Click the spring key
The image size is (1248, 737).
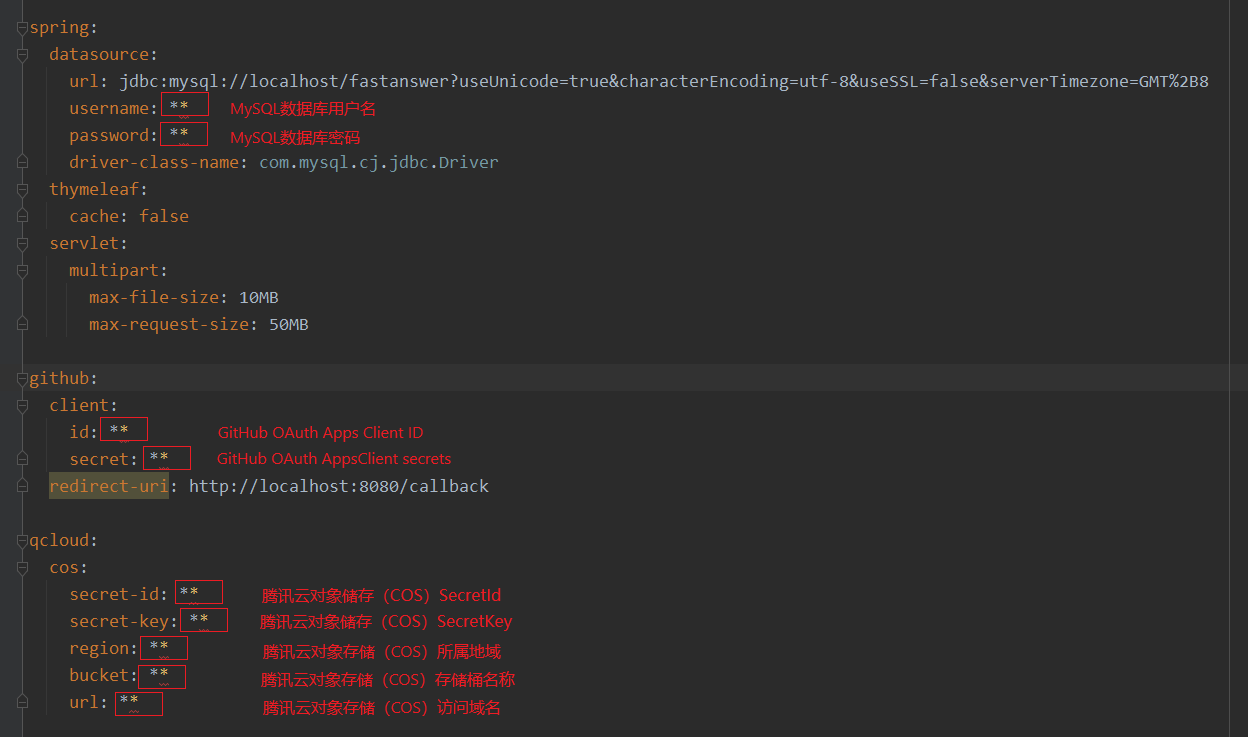point(59,28)
